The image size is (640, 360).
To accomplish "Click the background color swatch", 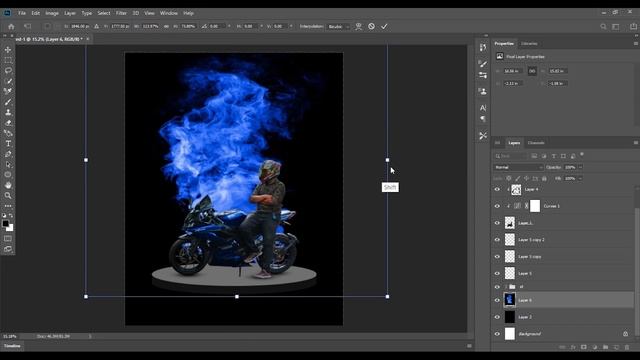I will (10, 228).
